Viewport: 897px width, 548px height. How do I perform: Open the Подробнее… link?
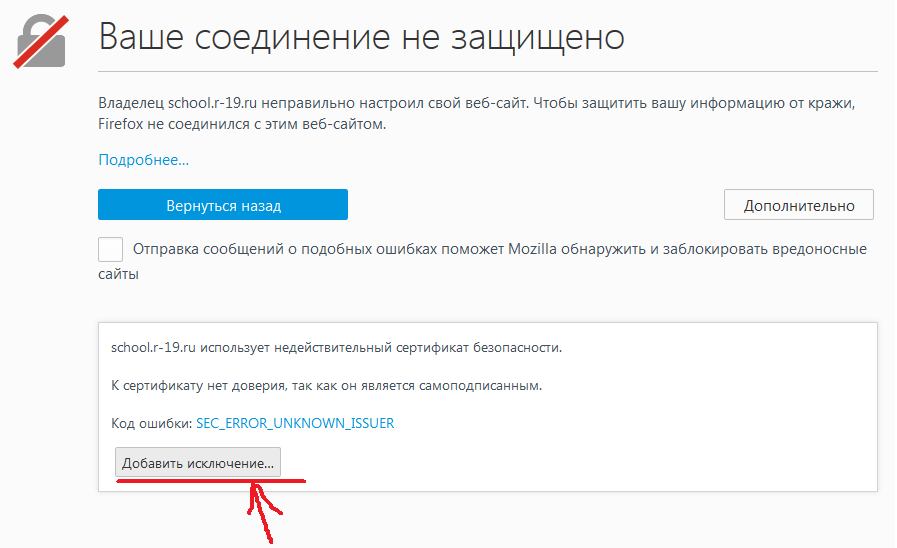click(x=144, y=160)
